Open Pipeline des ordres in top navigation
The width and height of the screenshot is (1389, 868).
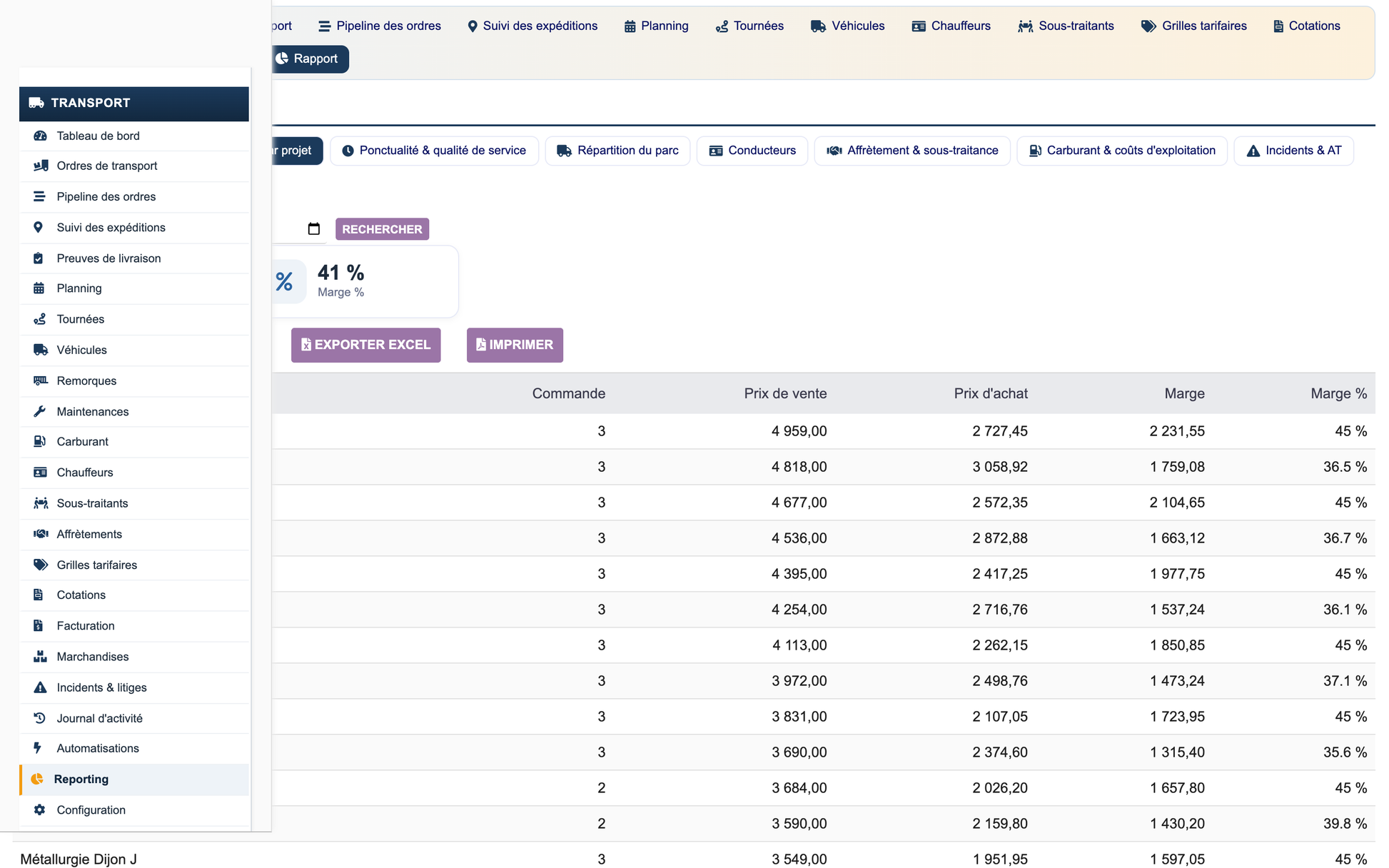tap(379, 26)
